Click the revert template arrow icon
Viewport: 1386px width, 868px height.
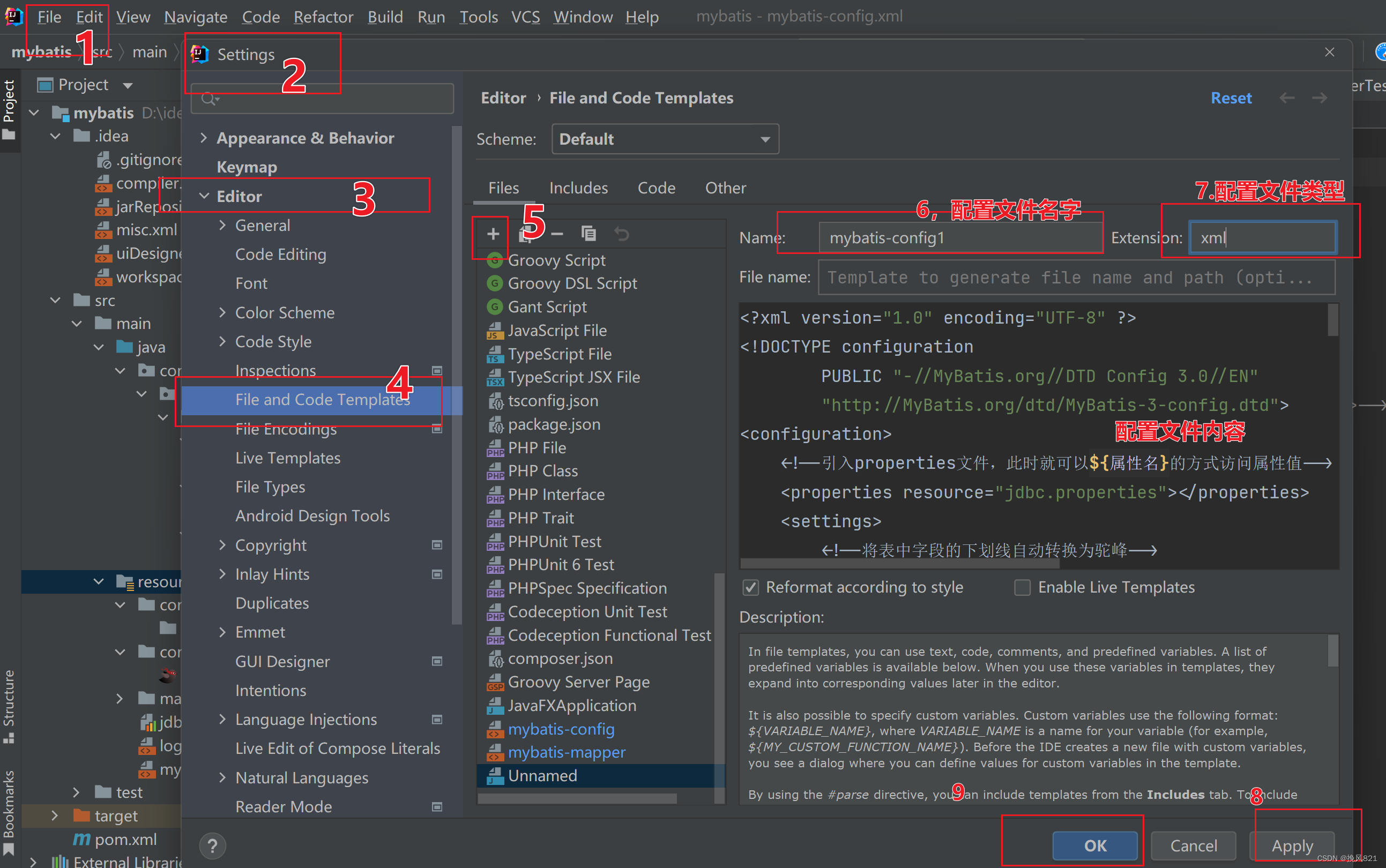621,234
